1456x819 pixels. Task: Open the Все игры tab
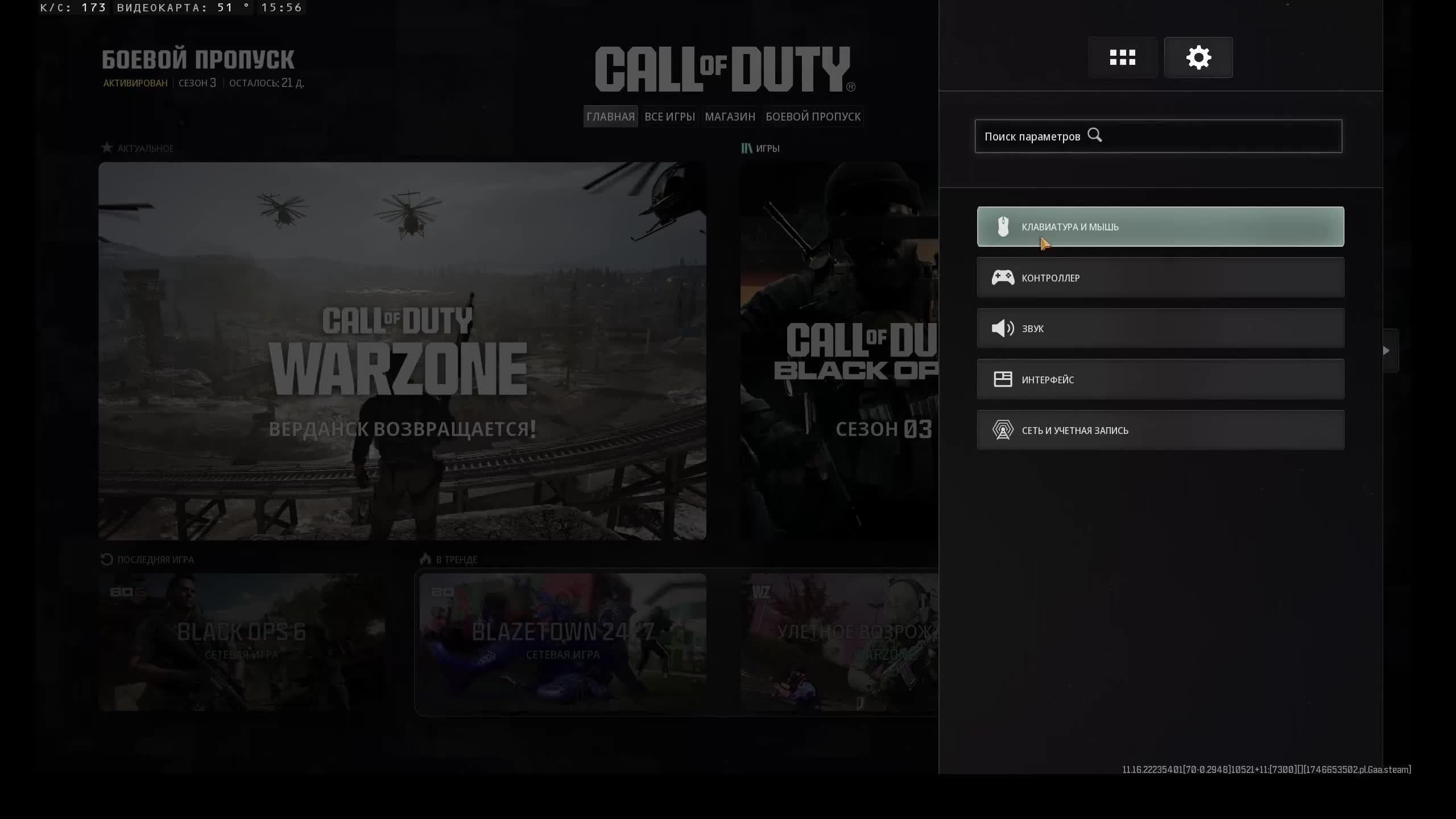(x=669, y=117)
